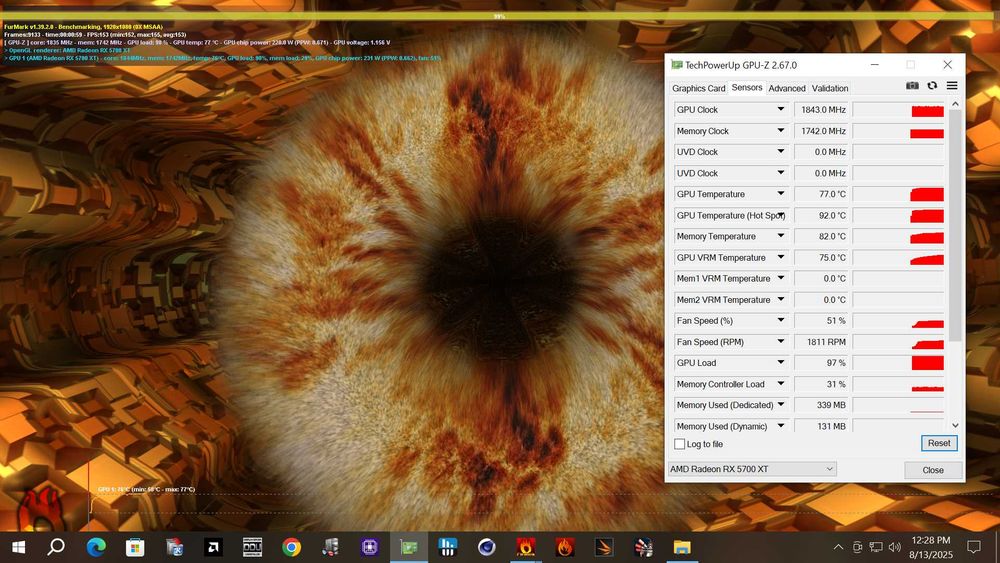Click the sensor list vertical scrollbar
The image size is (1000, 563).
pyautogui.click(x=955, y=225)
